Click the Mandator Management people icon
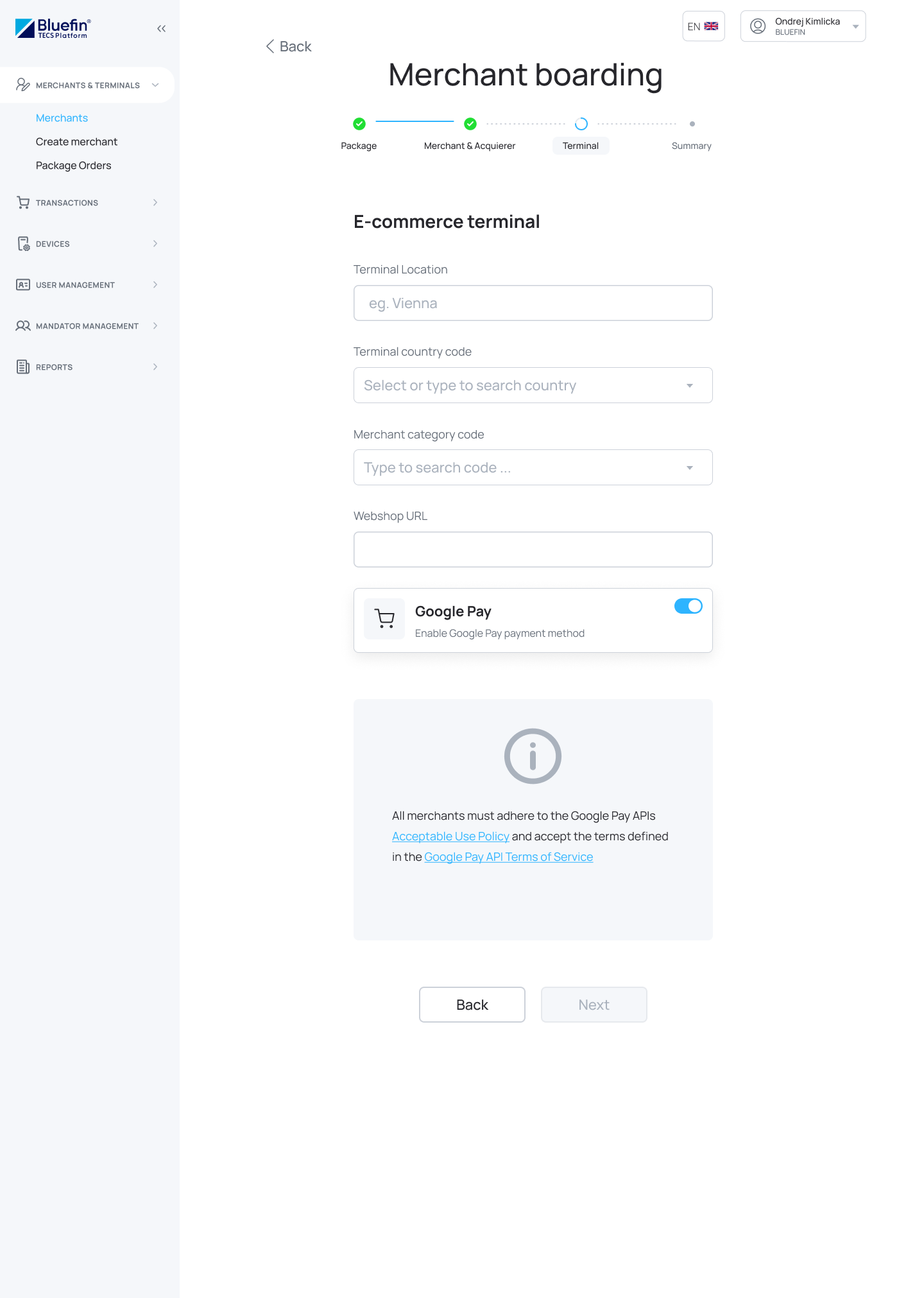This screenshot has width=924, height=1298. (22, 325)
